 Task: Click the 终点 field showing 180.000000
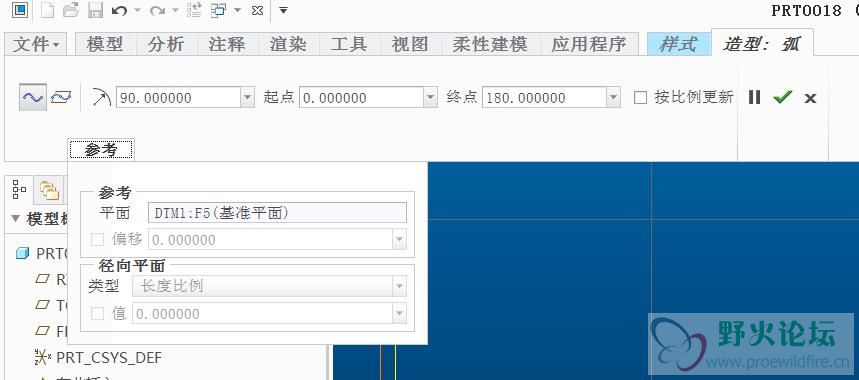pyautogui.click(x=545, y=97)
